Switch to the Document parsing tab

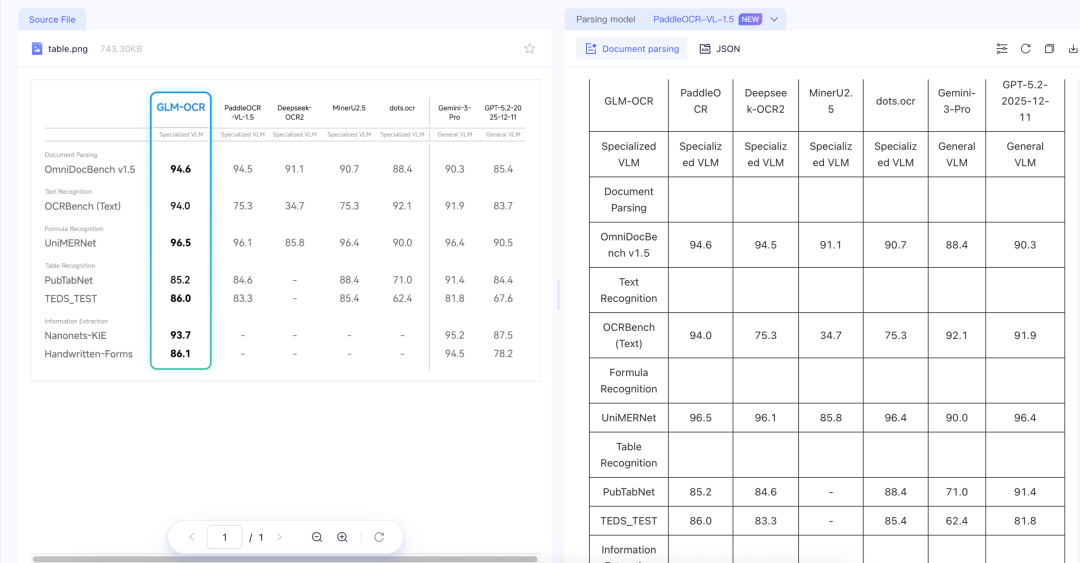click(632, 49)
